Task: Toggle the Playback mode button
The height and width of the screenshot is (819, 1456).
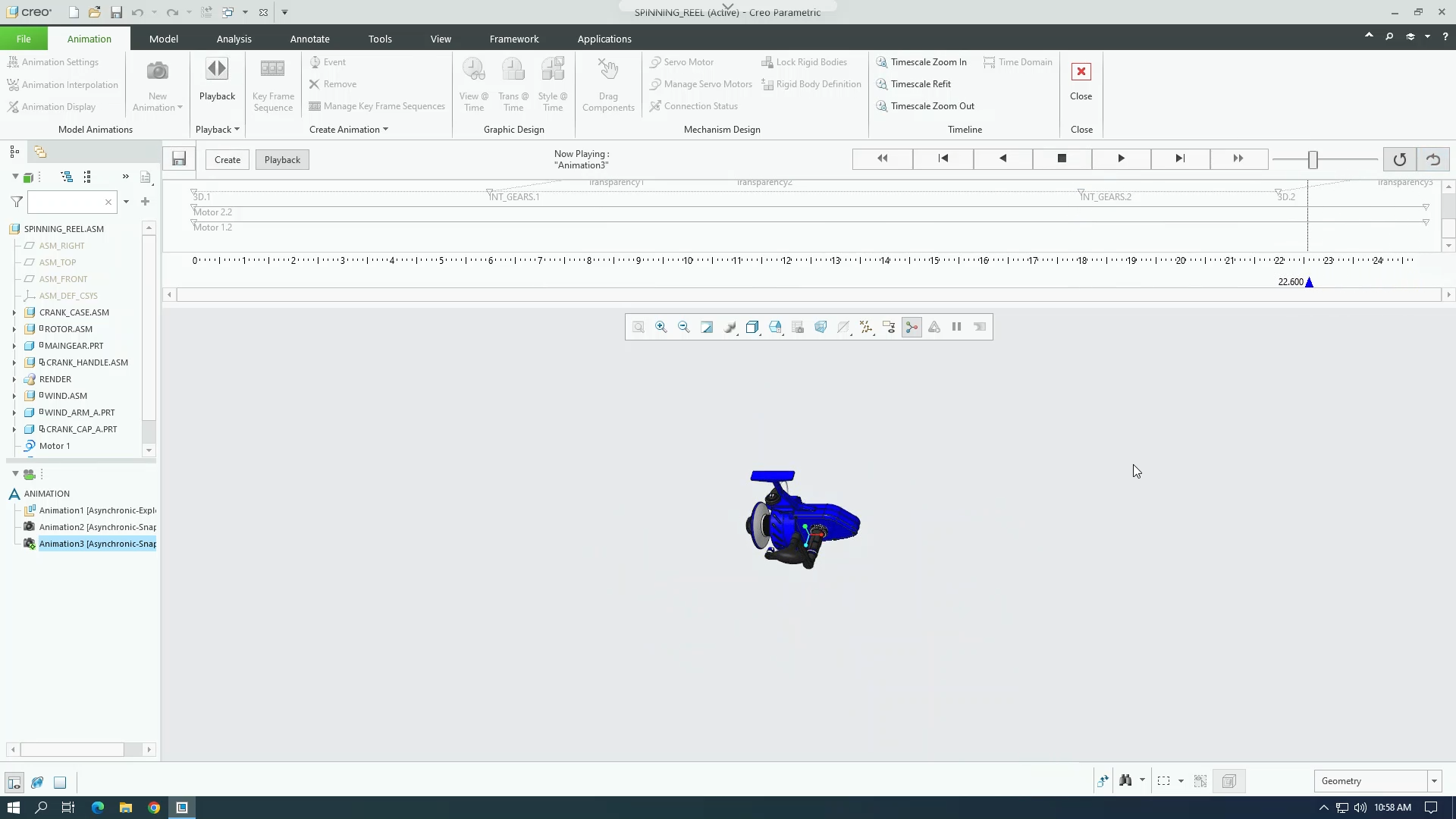Action: 282,159
